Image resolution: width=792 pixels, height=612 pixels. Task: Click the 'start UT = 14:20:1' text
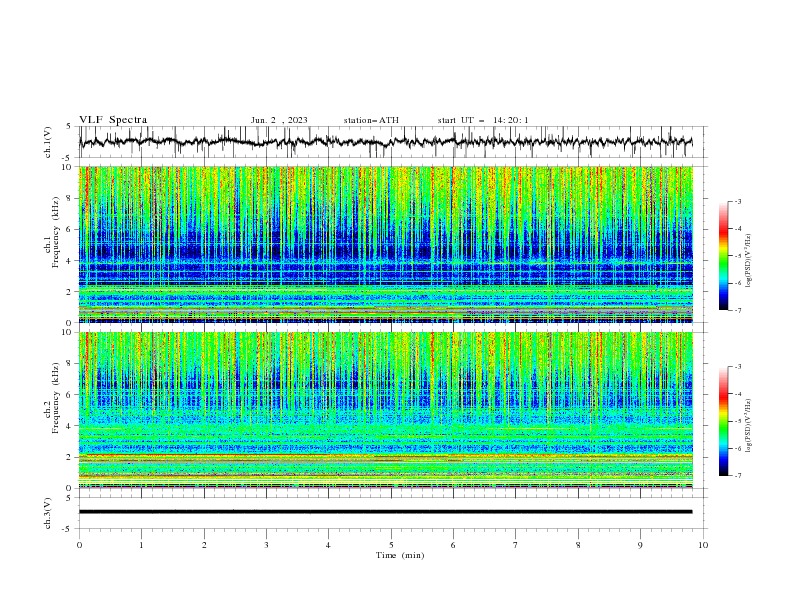[x=483, y=120]
